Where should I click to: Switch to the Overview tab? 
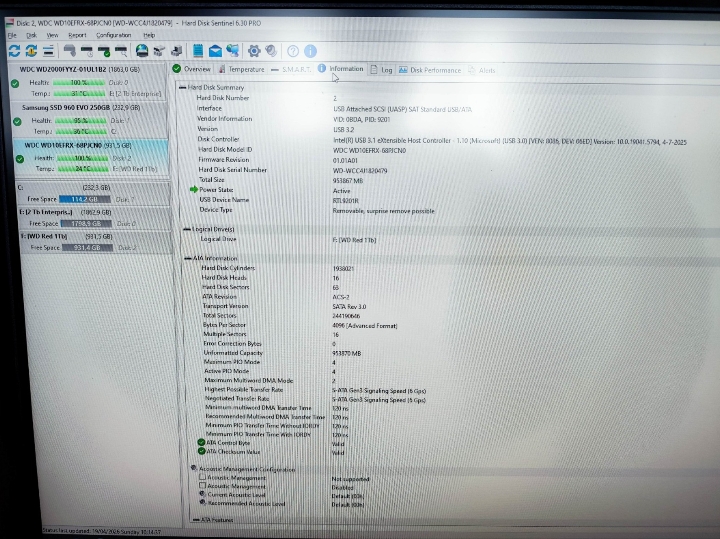click(191, 69)
